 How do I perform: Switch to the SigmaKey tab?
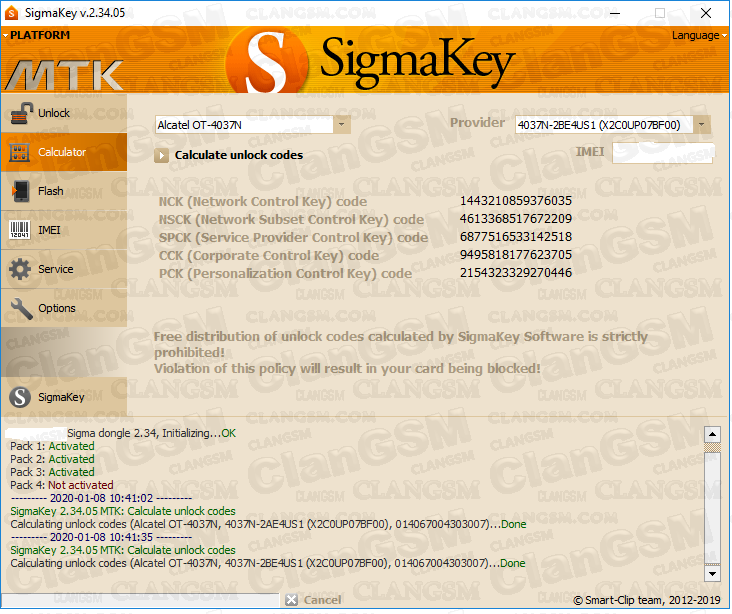[64, 397]
